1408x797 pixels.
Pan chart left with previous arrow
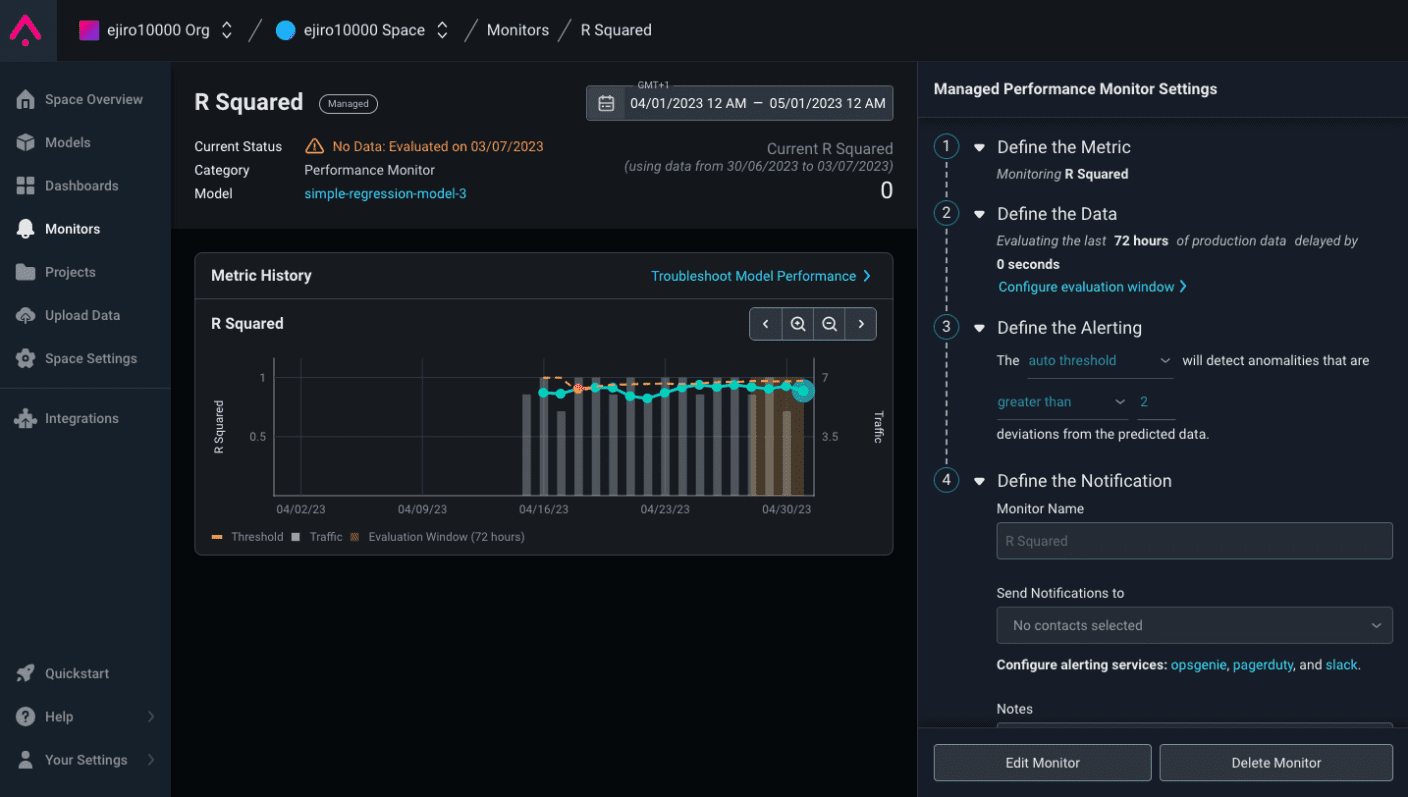pyautogui.click(x=766, y=324)
